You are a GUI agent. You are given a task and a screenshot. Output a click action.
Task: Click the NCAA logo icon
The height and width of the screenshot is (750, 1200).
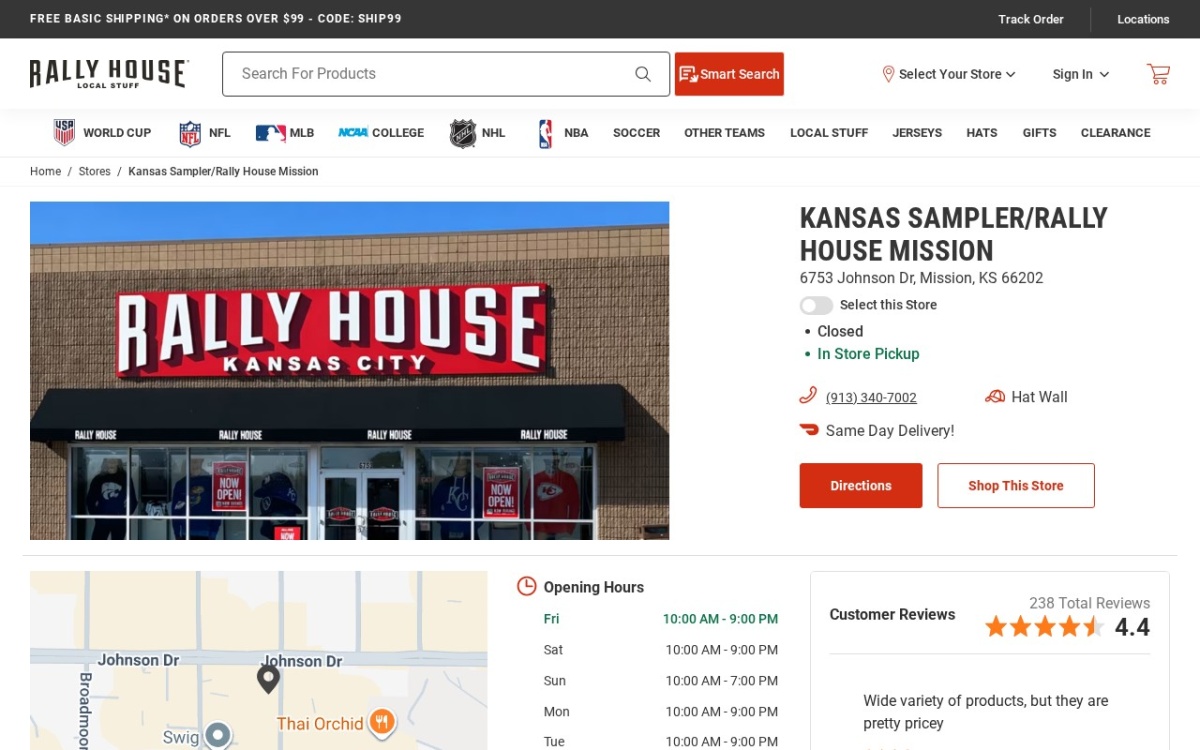[x=353, y=133]
